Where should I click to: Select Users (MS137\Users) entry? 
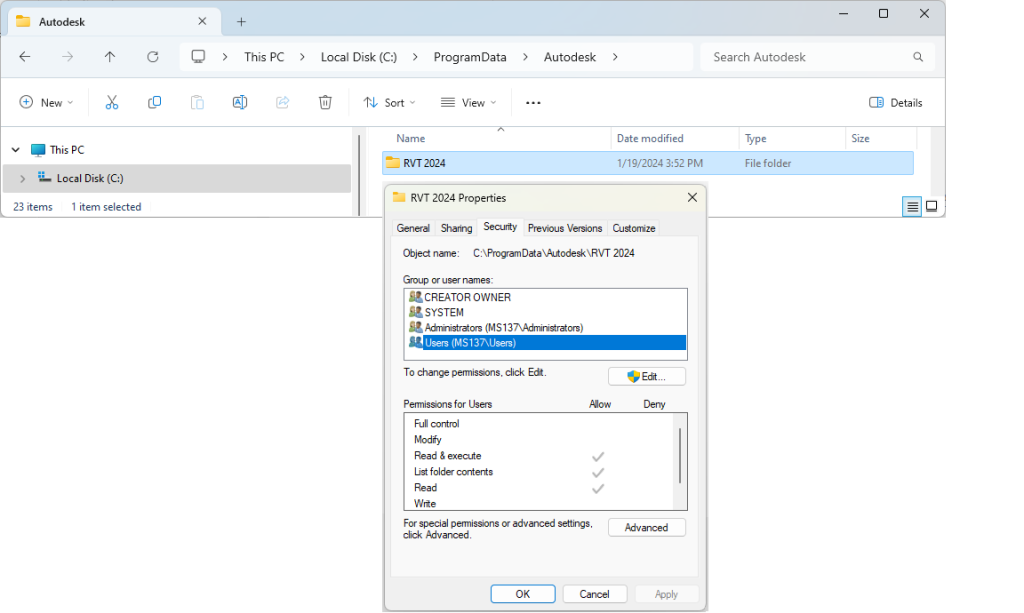click(x=545, y=343)
